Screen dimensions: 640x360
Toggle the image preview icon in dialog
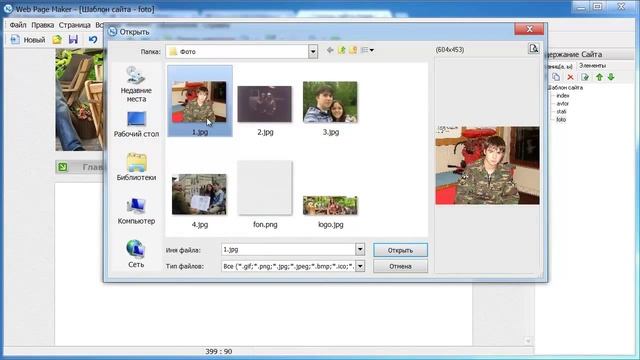point(533,49)
